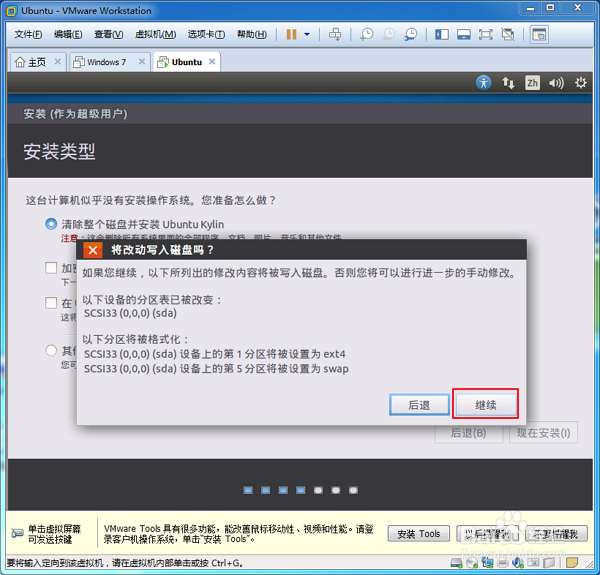Click the CD/DVD drive status icon
The height and width of the screenshot is (575, 600).
pyautogui.click(x=472, y=563)
